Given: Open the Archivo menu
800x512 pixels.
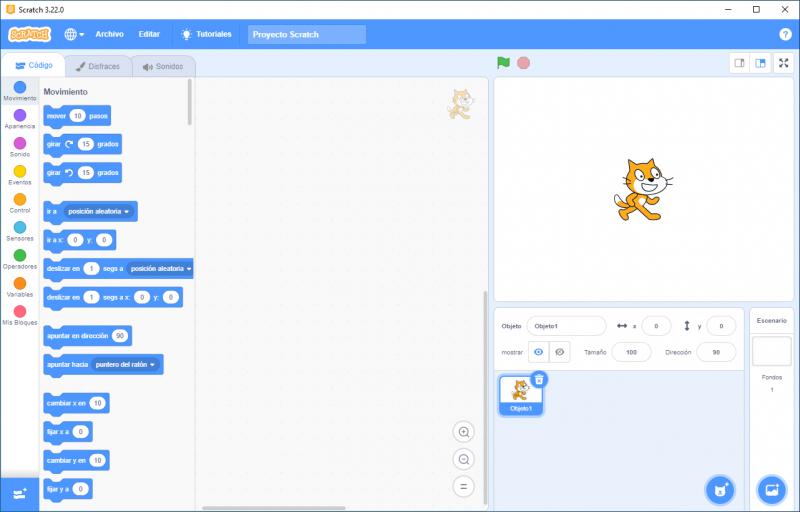Looking at the screenshot, I should (109, 34).
